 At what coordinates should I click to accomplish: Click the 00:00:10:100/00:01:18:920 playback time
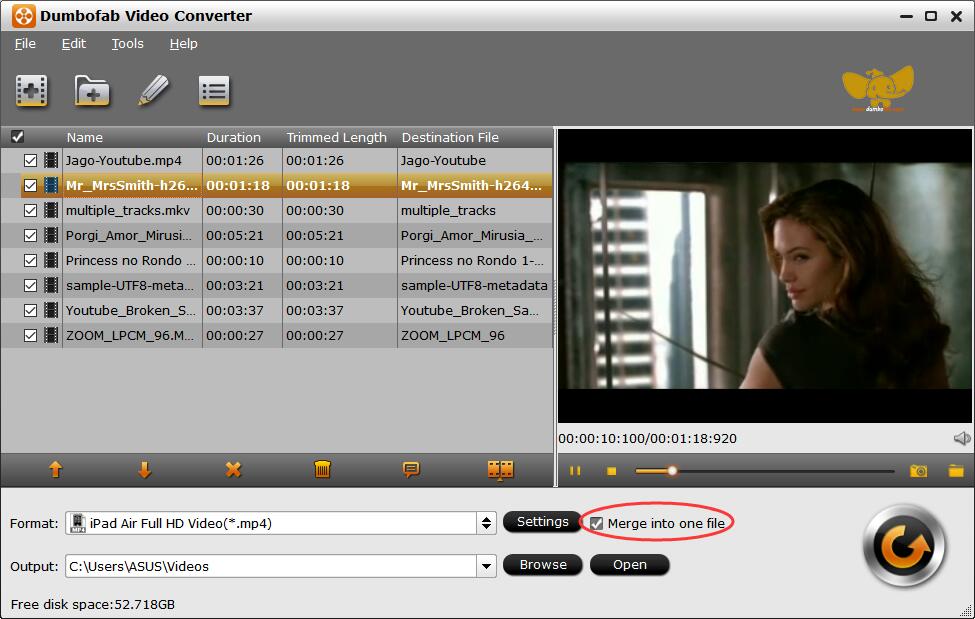point(647,439)
